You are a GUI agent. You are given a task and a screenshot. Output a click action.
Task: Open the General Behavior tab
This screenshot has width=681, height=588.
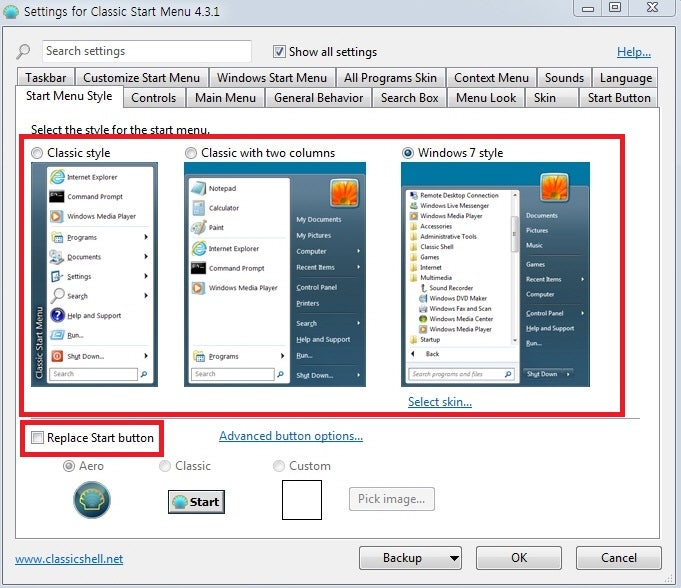pyautogui.click(x=318, y=98)
